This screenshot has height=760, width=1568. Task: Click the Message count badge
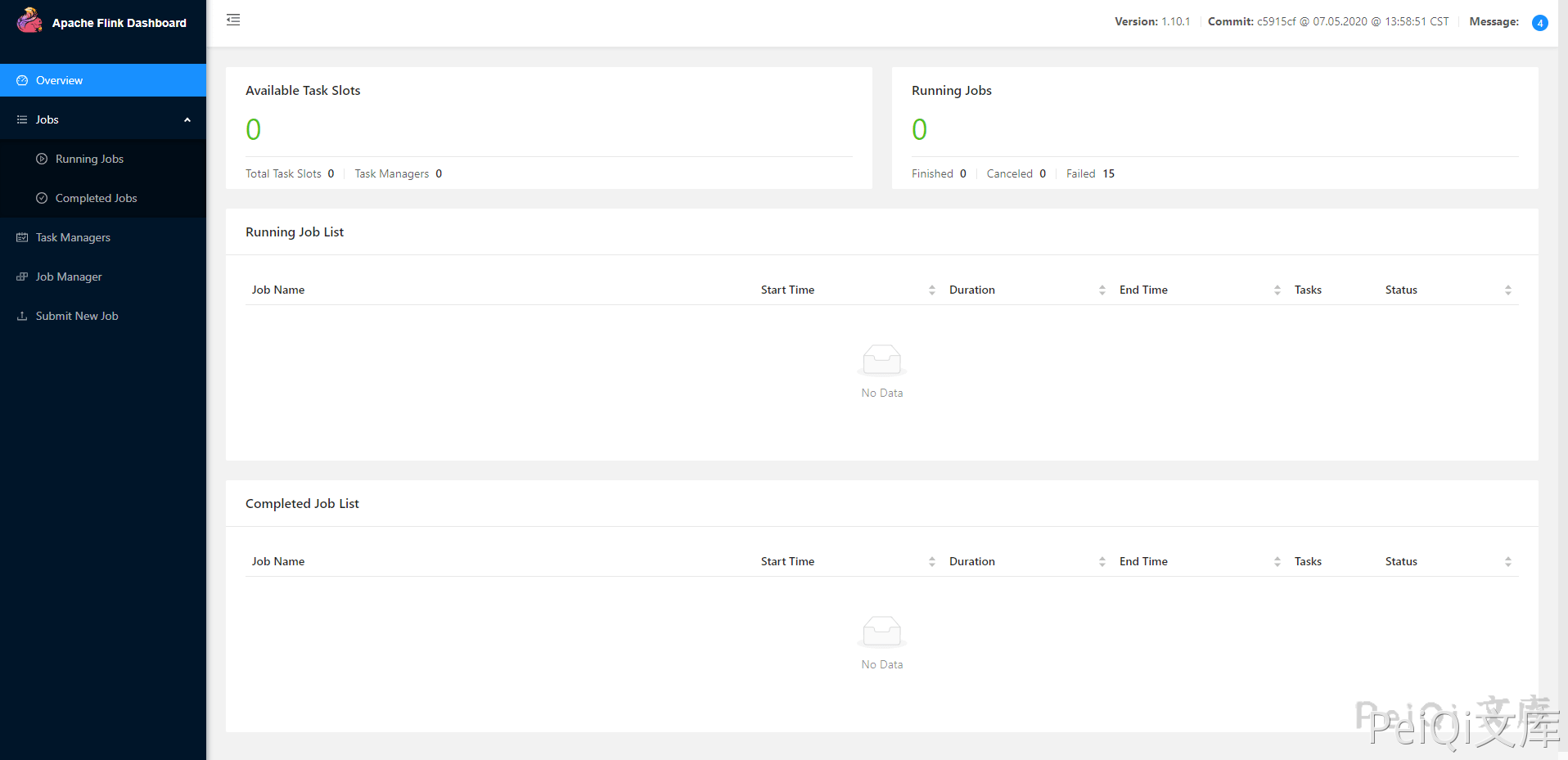(x=1539, y=23)
